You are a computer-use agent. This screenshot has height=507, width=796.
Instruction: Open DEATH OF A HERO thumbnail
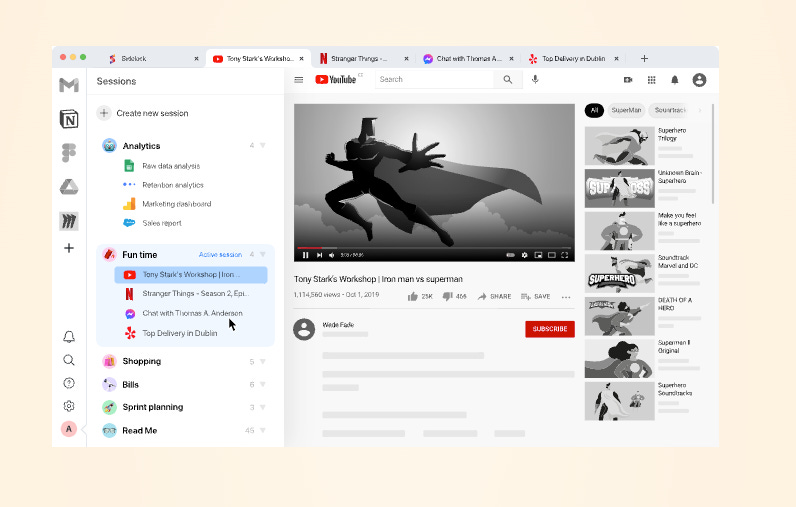point(619,316)
